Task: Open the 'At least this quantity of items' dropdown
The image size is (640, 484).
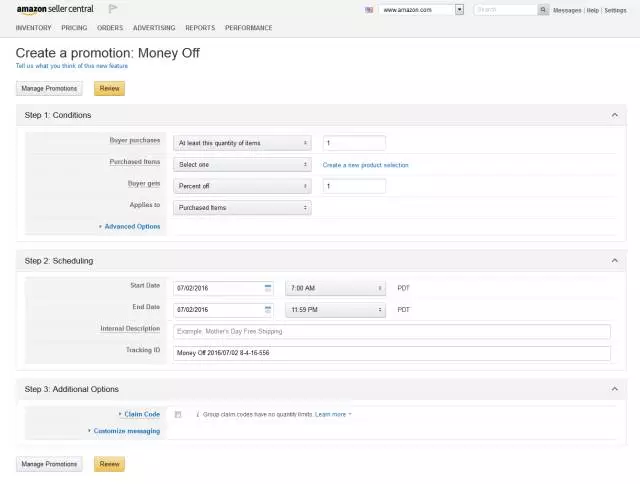Action: (x=242, y=143)
